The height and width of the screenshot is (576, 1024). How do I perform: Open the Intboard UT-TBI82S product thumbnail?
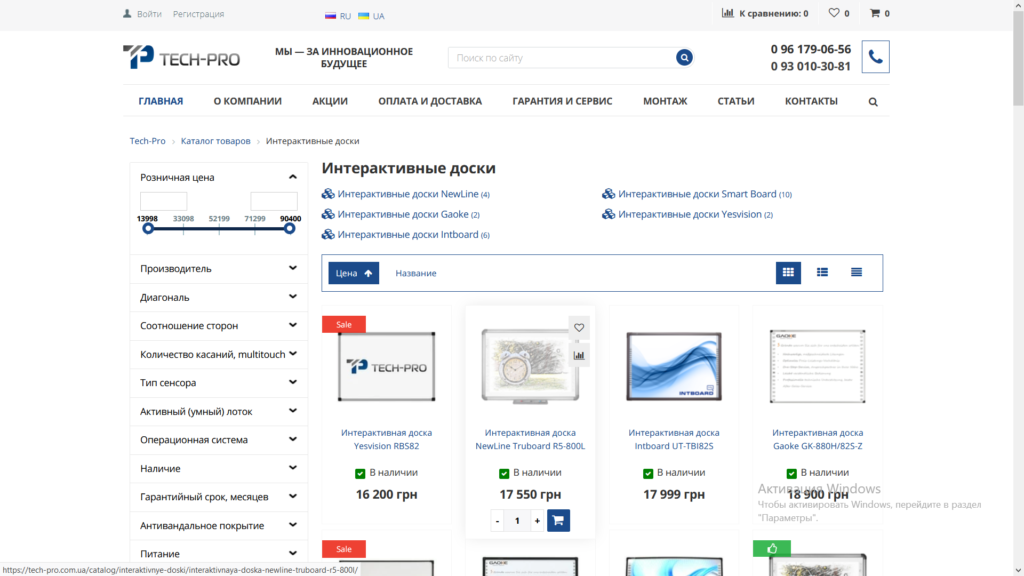(x=674, y=366)
